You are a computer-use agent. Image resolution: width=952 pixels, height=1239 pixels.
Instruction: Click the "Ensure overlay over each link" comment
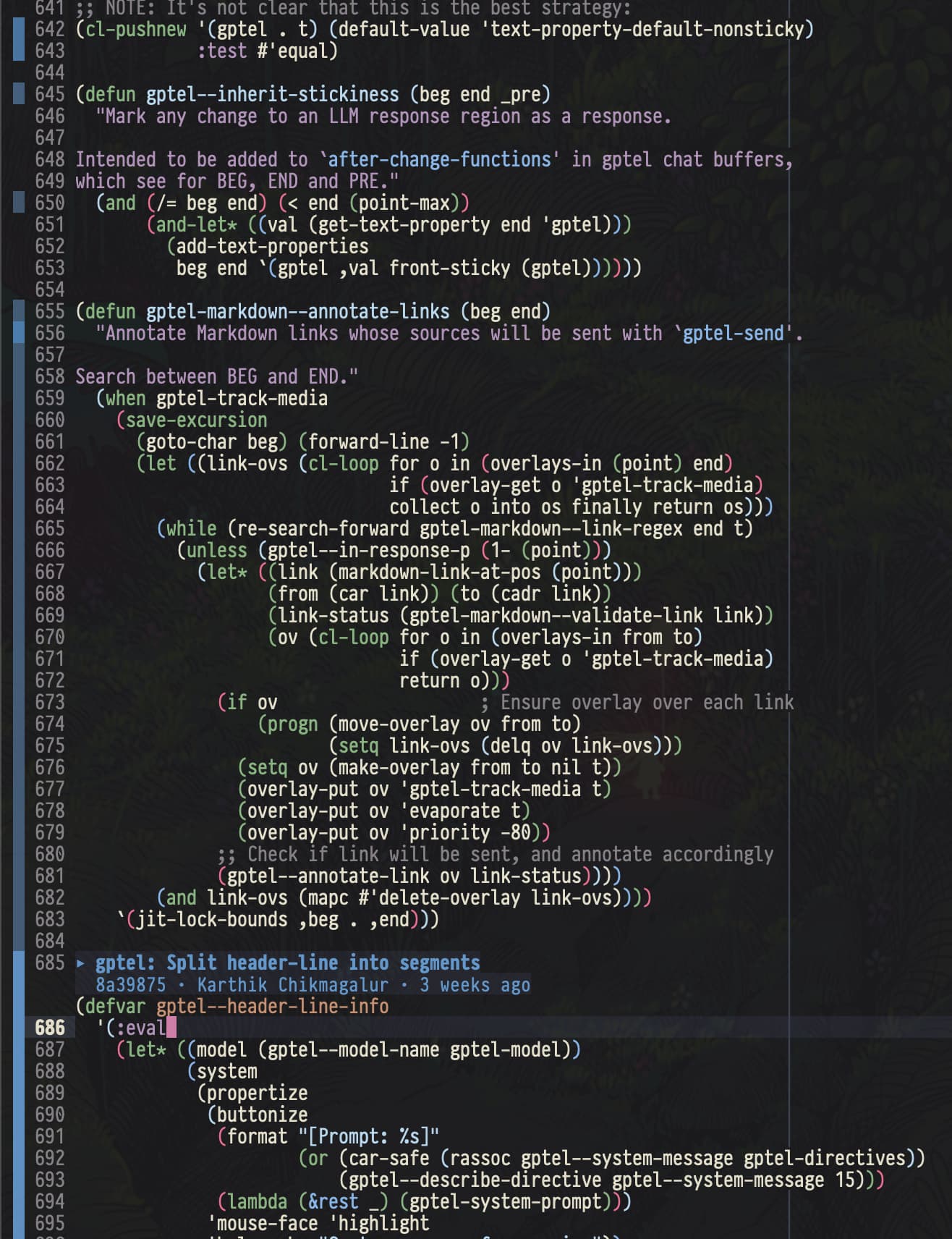[637, 702]
